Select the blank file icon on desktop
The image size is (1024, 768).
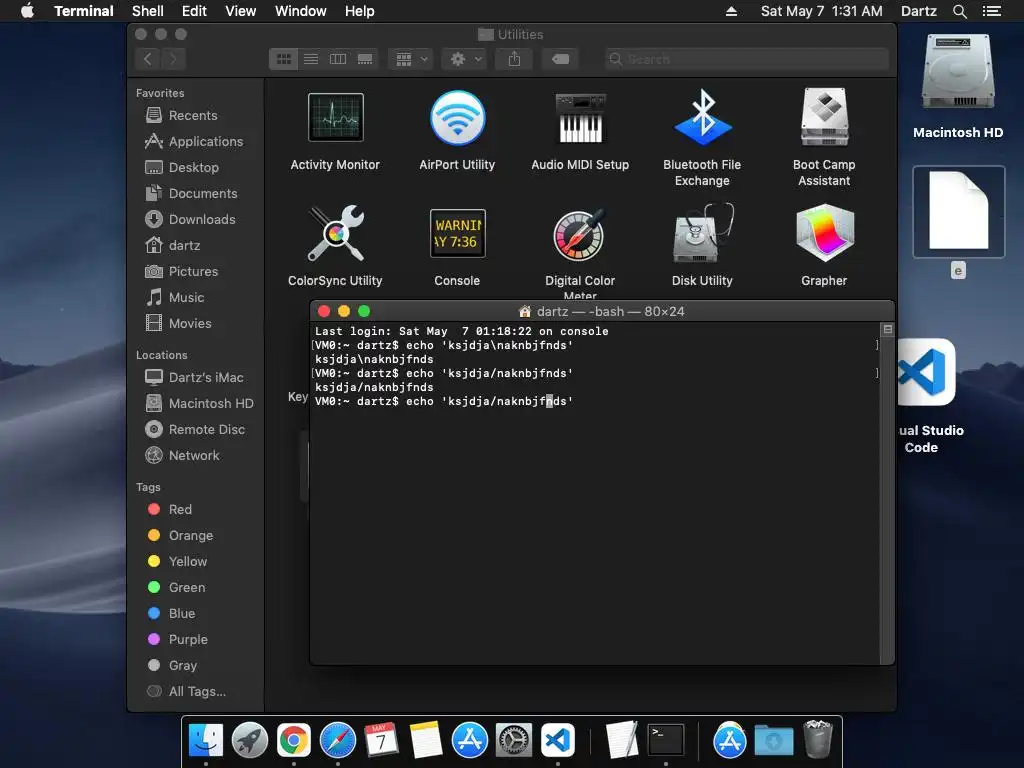pos(958,211)
